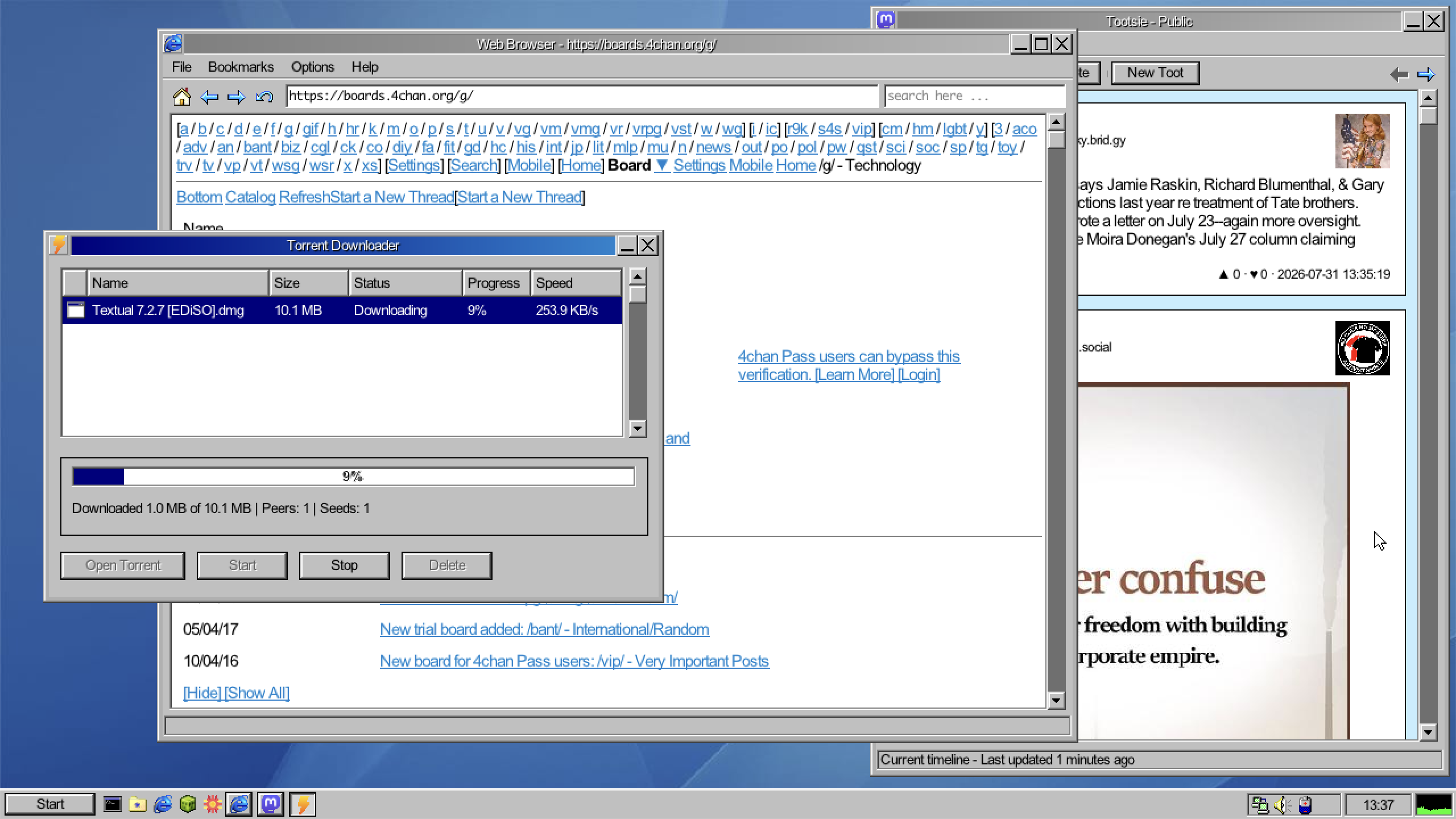Click the [Hide] link
Image resolution: width=1456 pixels, height=819 pixels.
[202, 693]
